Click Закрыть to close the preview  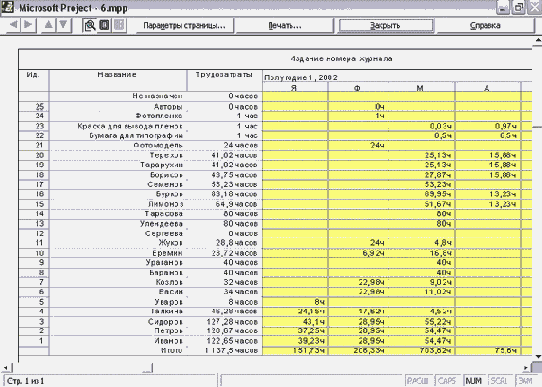(385, 26)
